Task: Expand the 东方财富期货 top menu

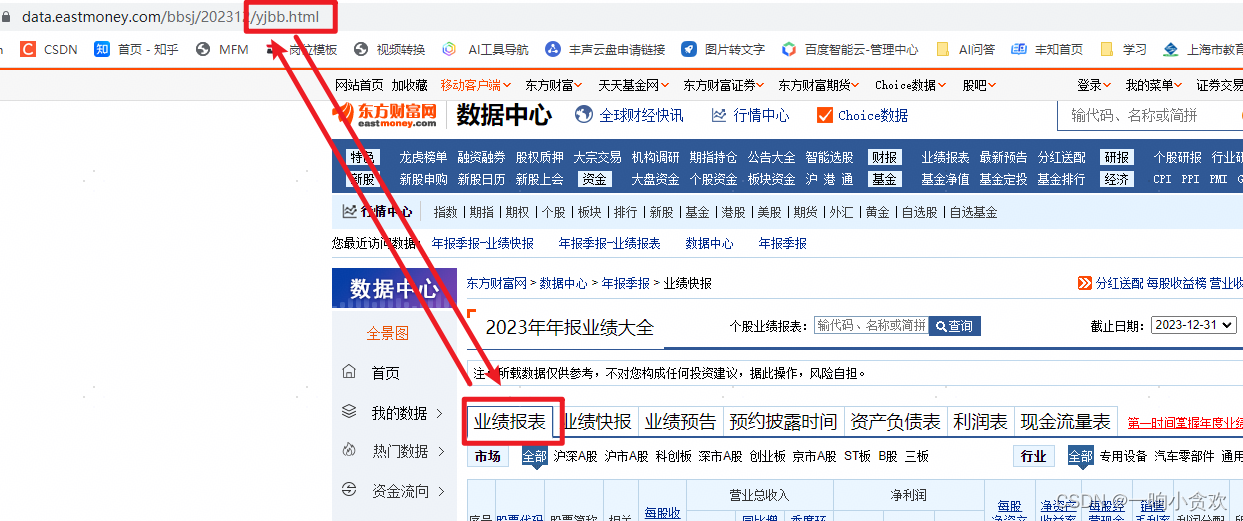Action: pyautogui.click(x=819, y=85)
